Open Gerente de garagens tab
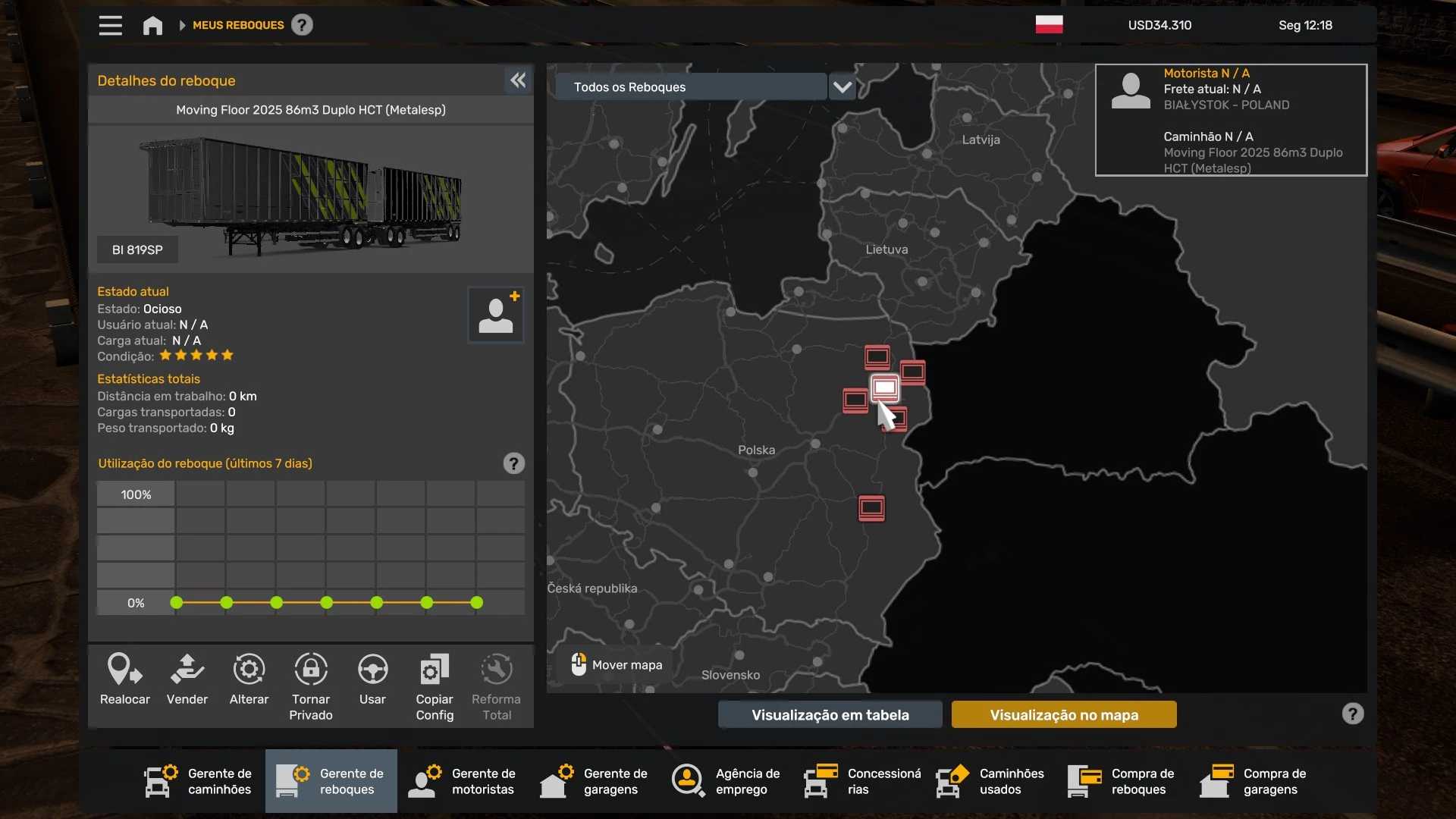Image resolution: width=1456 pixels, height=819 pixels. [x=595, y=781]
